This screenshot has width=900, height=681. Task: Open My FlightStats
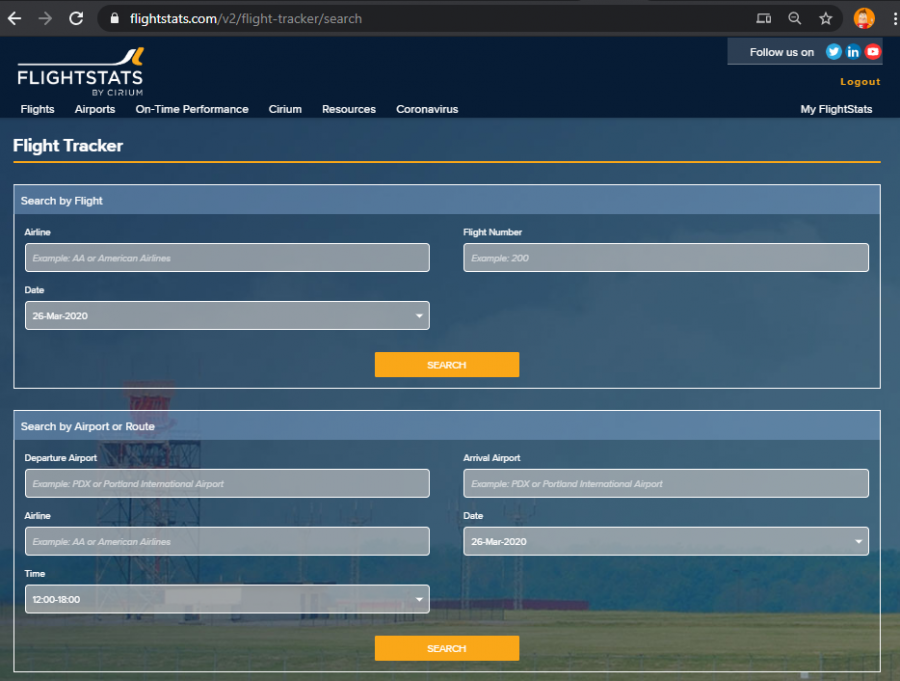[836, 109]
